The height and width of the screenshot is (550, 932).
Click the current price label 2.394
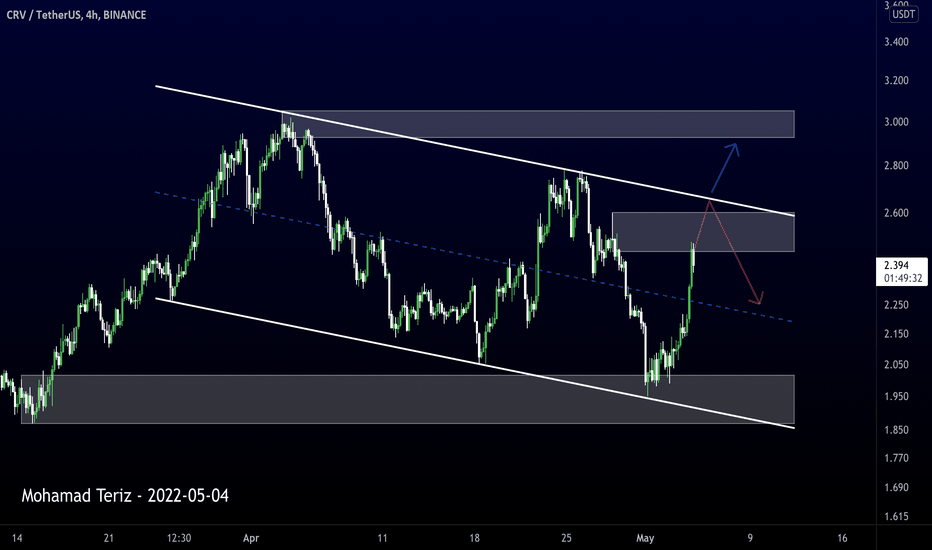(x=896, y=265)
